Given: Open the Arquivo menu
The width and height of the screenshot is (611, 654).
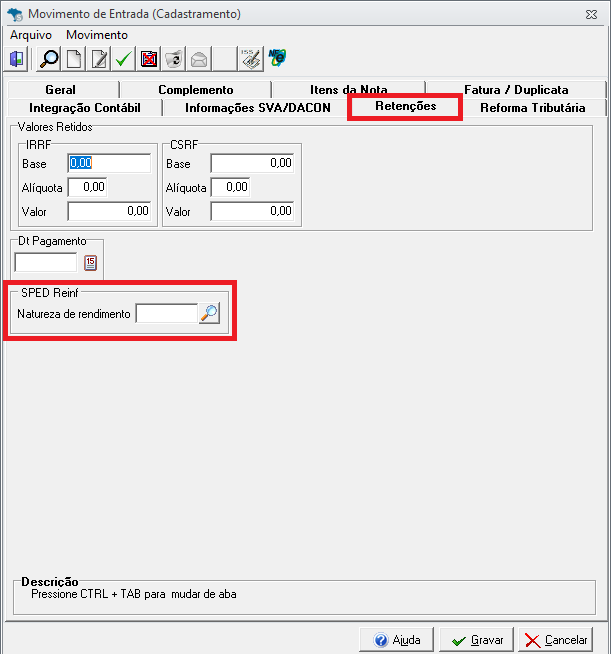Looking at the screenshot, I should coord(31,35).
